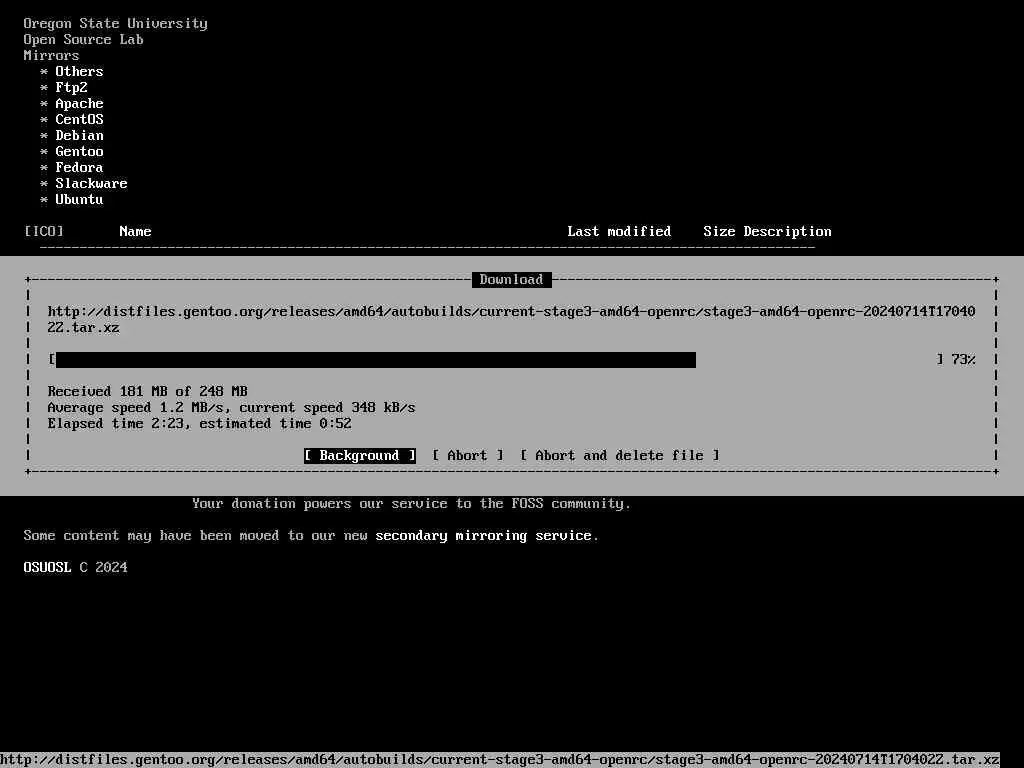Follow the Apache mirror link
The image size is (1024, 768).
coord(79,103)
